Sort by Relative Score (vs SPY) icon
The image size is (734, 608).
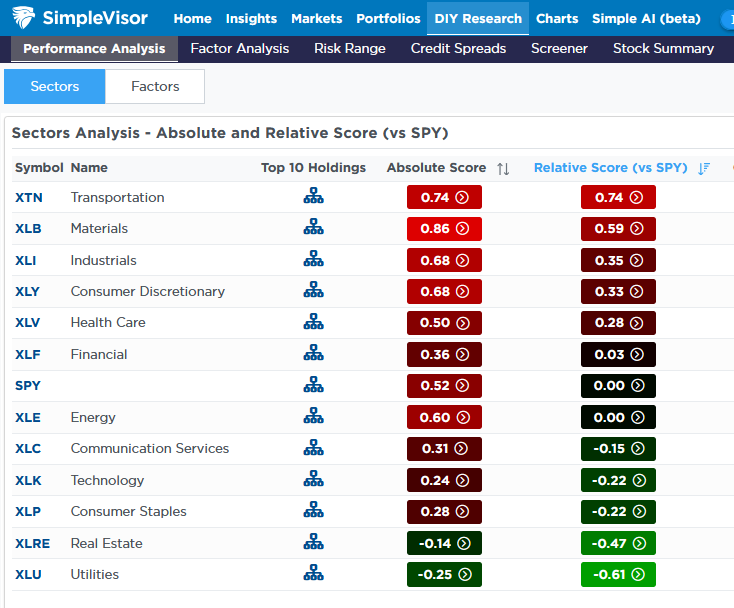coord(704,169)
